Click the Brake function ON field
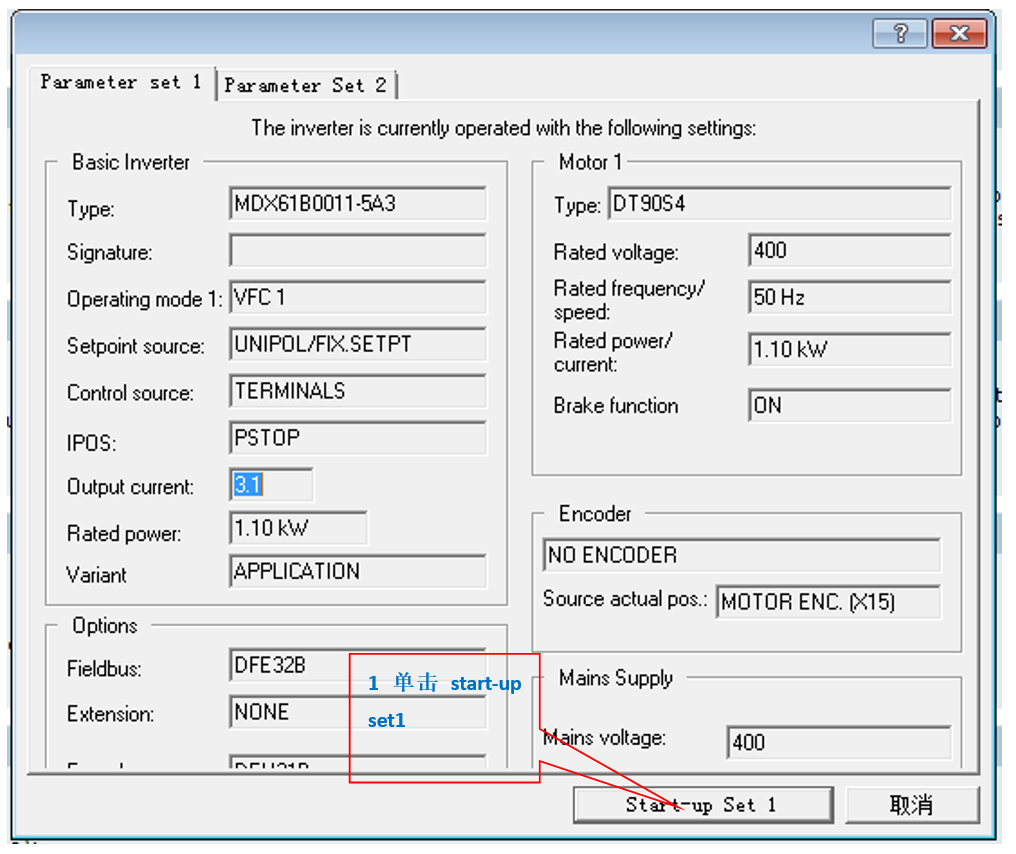Viewport: 1016px width, 854px height. (x=849, y=406)
